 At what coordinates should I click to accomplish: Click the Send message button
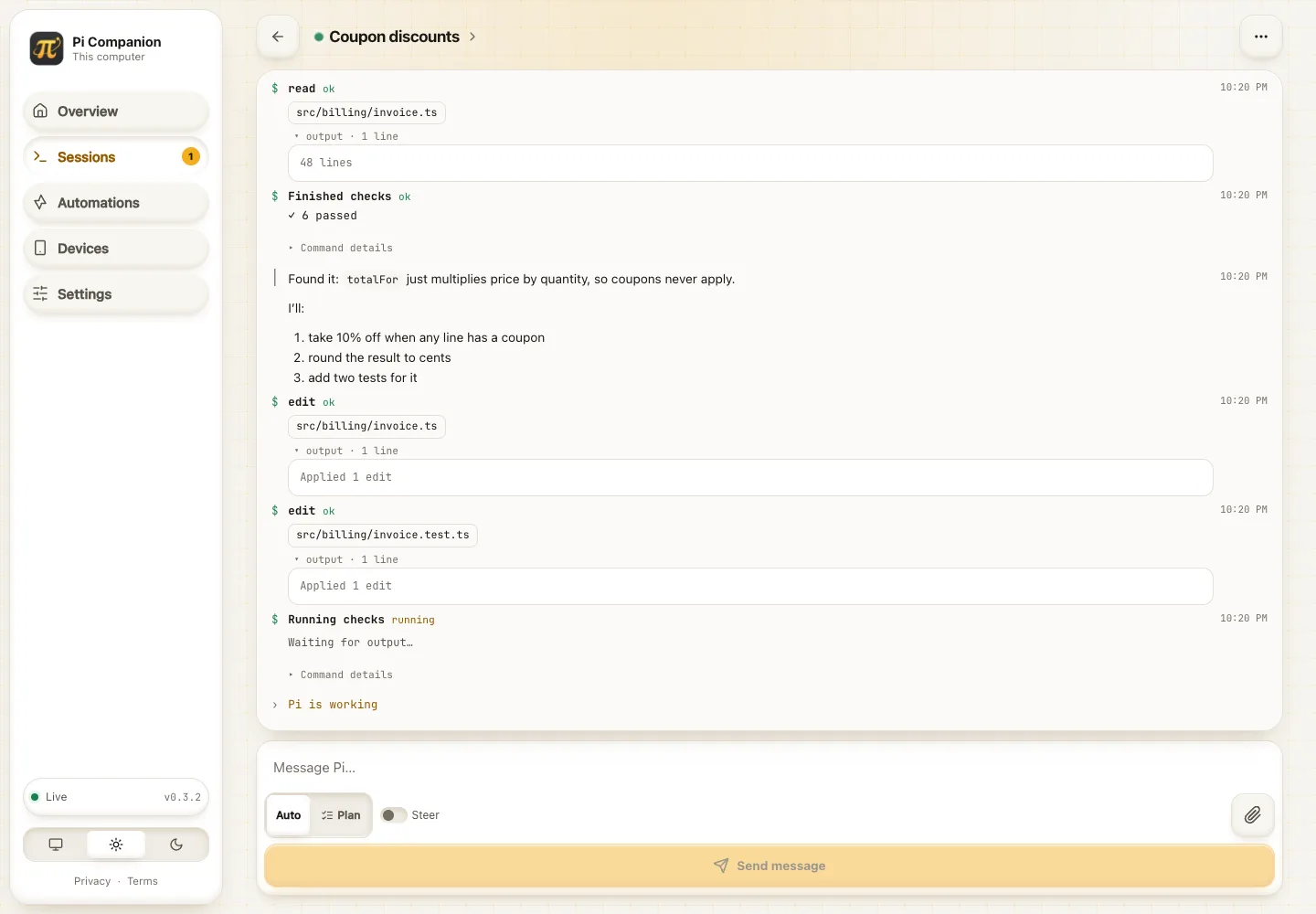[769, 866]
